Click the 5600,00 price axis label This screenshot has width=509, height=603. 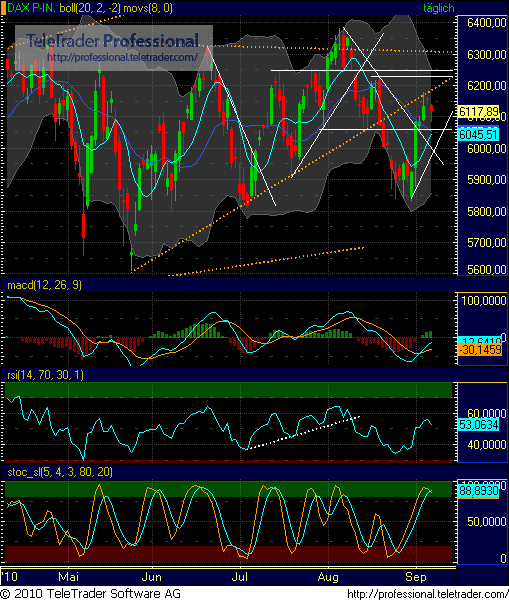coord(486,270)
